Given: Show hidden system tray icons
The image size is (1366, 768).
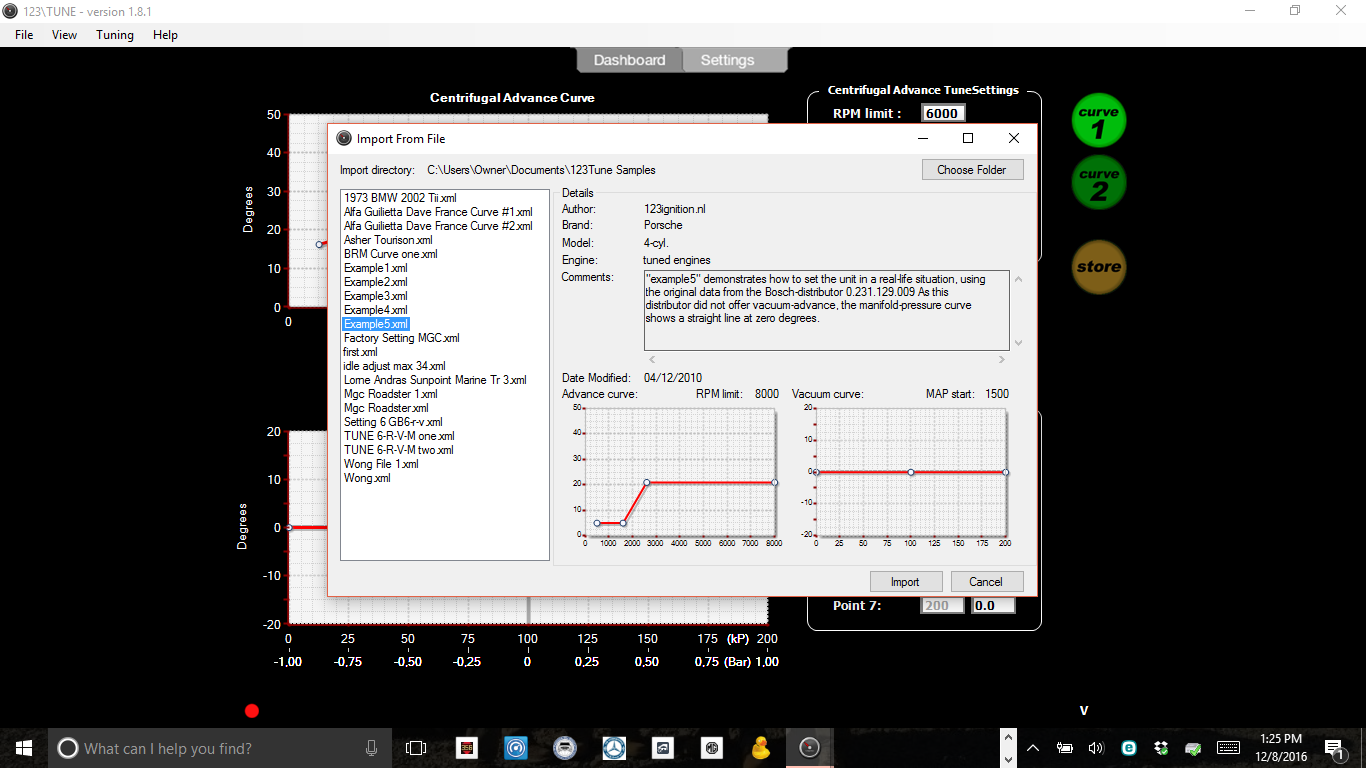Looking at the screenshot, I should (1033, 748).
